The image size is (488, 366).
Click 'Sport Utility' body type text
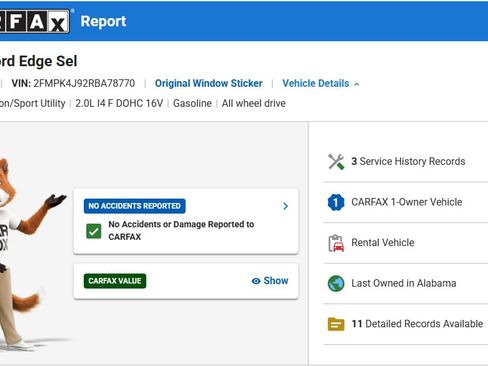[39, 103]
